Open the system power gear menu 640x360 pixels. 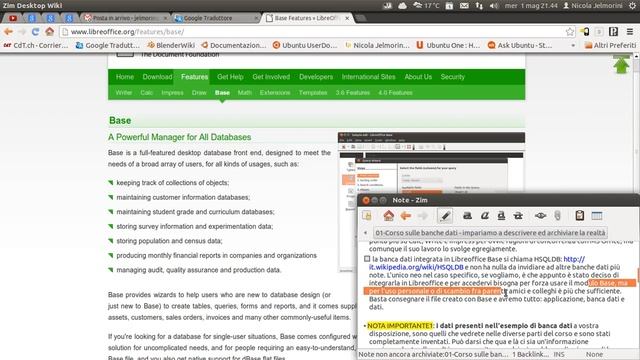click(632, 6)
